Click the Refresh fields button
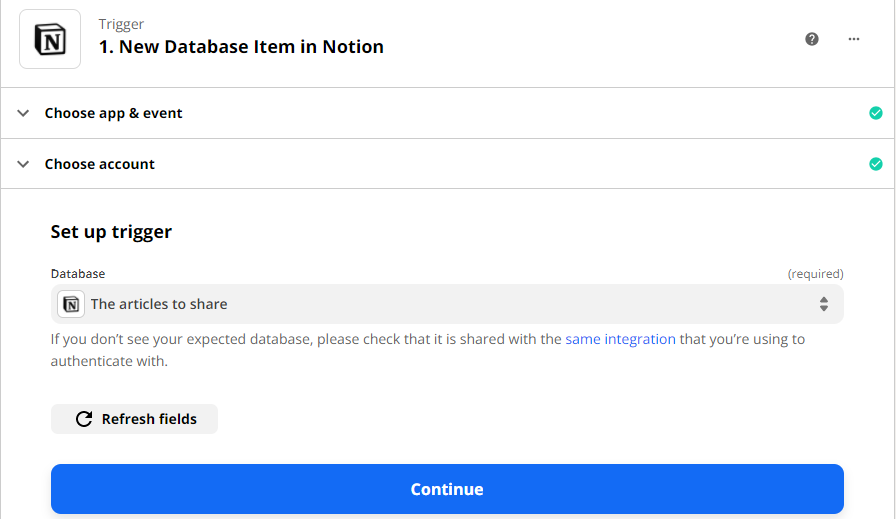The image size is (896, 519). [134, 419]
